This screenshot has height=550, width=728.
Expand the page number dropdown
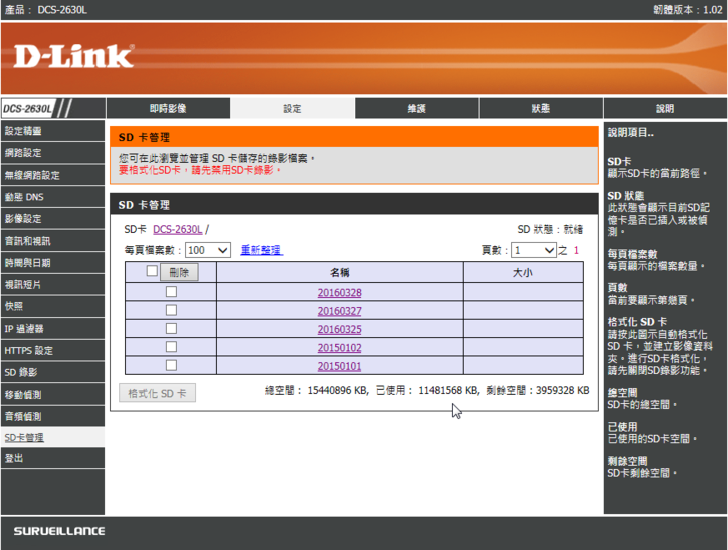pyautogui.click(x=533, y=250)
